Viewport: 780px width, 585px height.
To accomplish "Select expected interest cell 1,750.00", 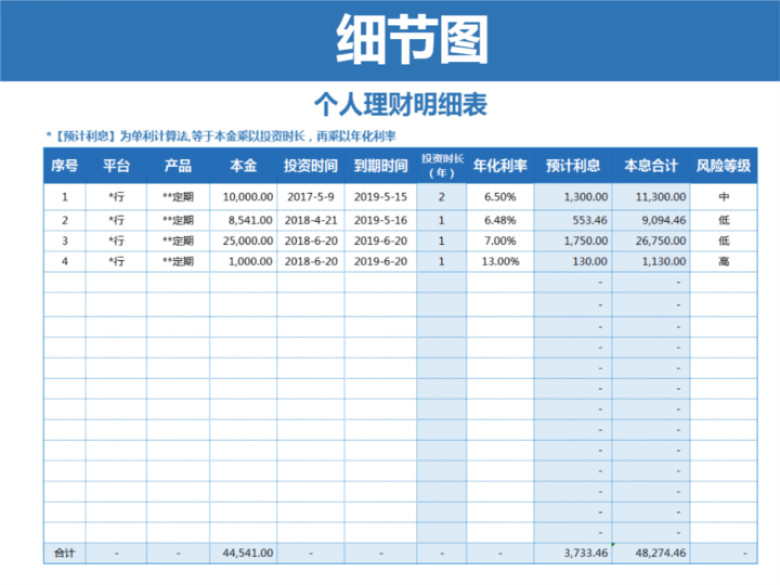I will [x=573, y=241].
